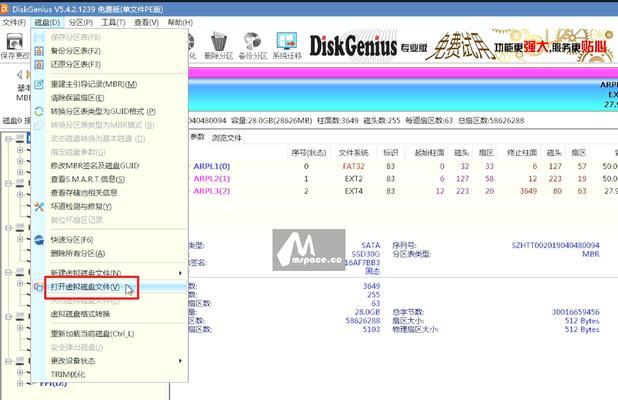Open the 工具(T) menu

113,22
